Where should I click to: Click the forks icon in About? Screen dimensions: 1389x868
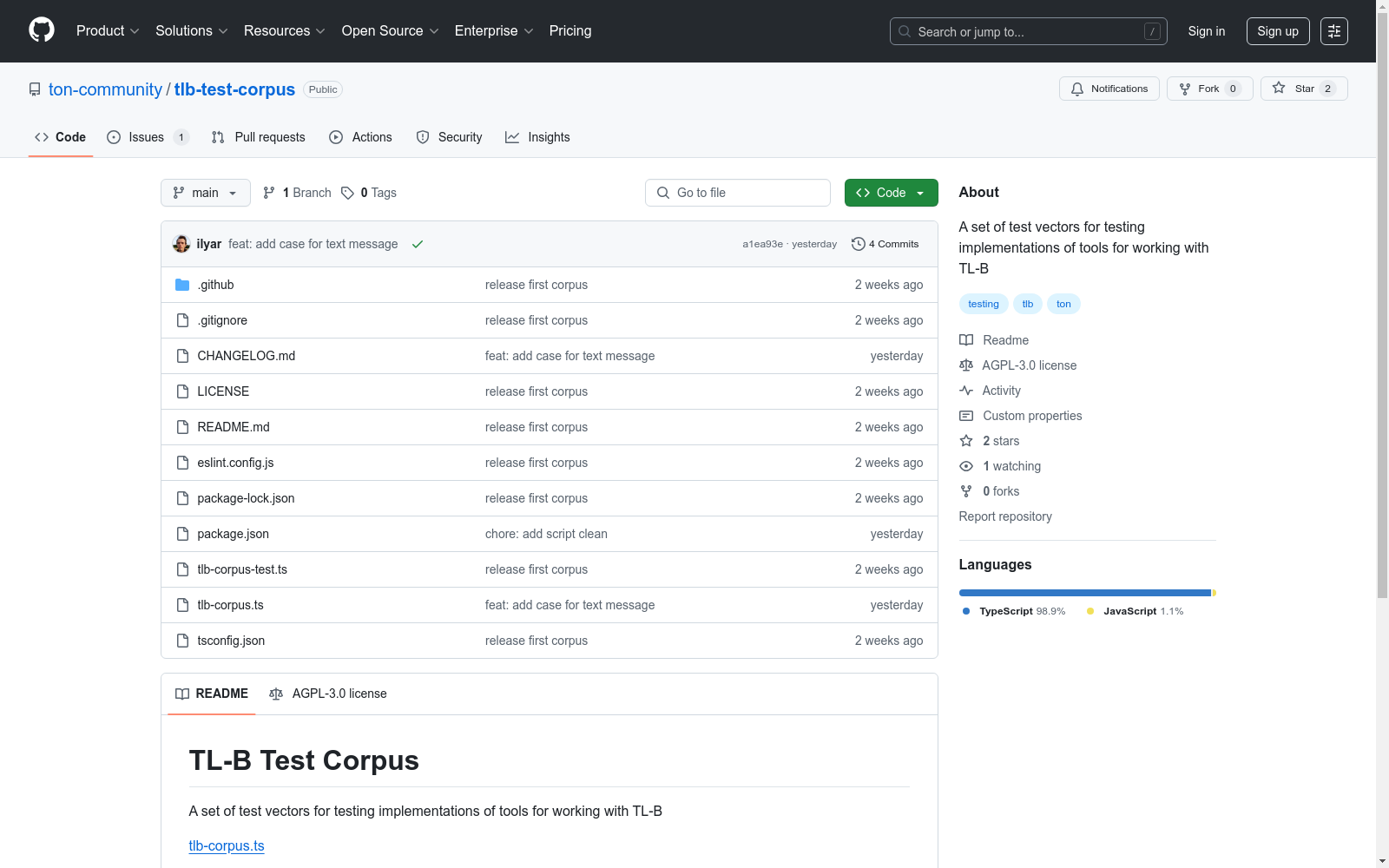click(x=966, y=491)
